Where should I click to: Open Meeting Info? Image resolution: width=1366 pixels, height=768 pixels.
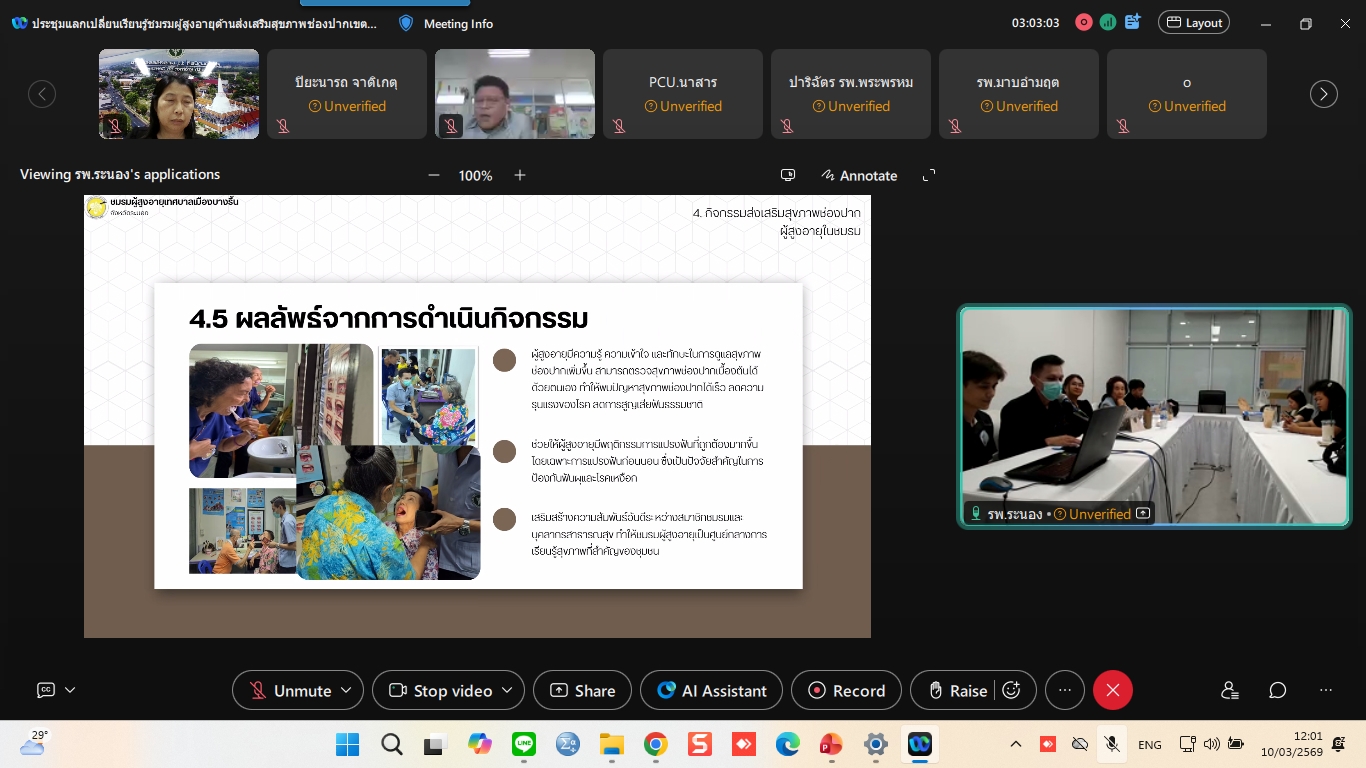tap(446, 23)
